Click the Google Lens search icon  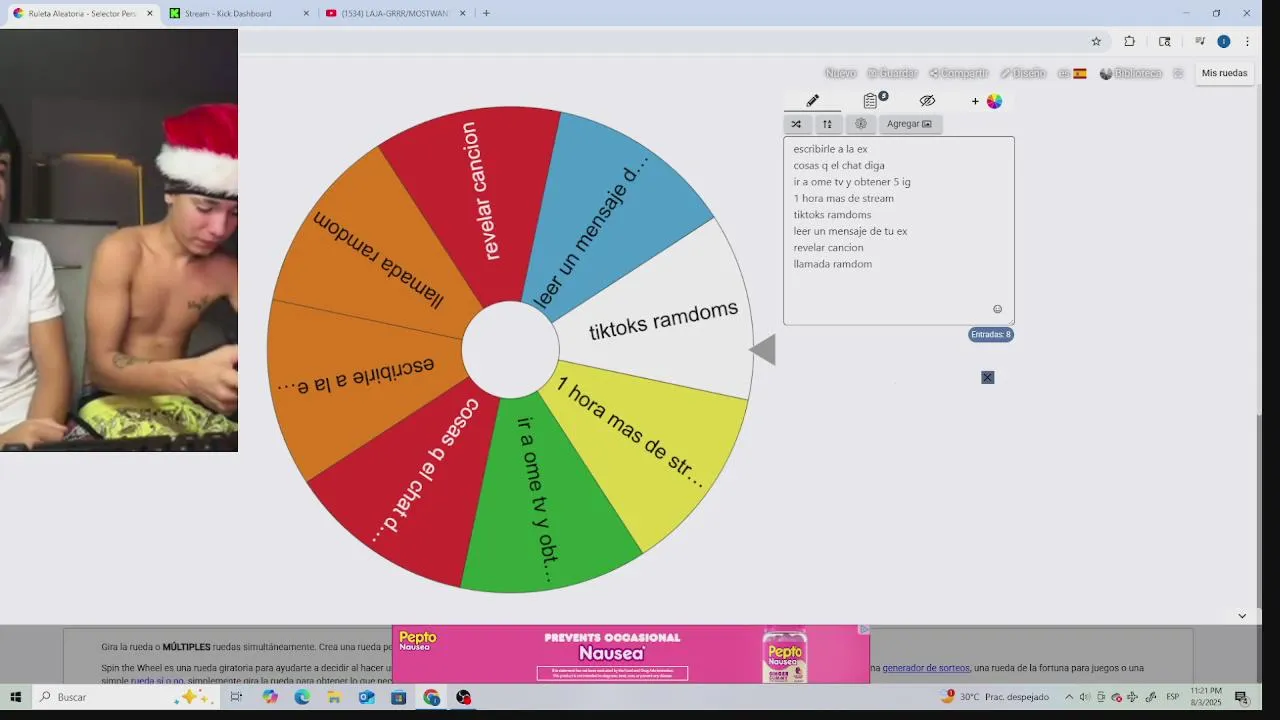tap(1165, 41)
